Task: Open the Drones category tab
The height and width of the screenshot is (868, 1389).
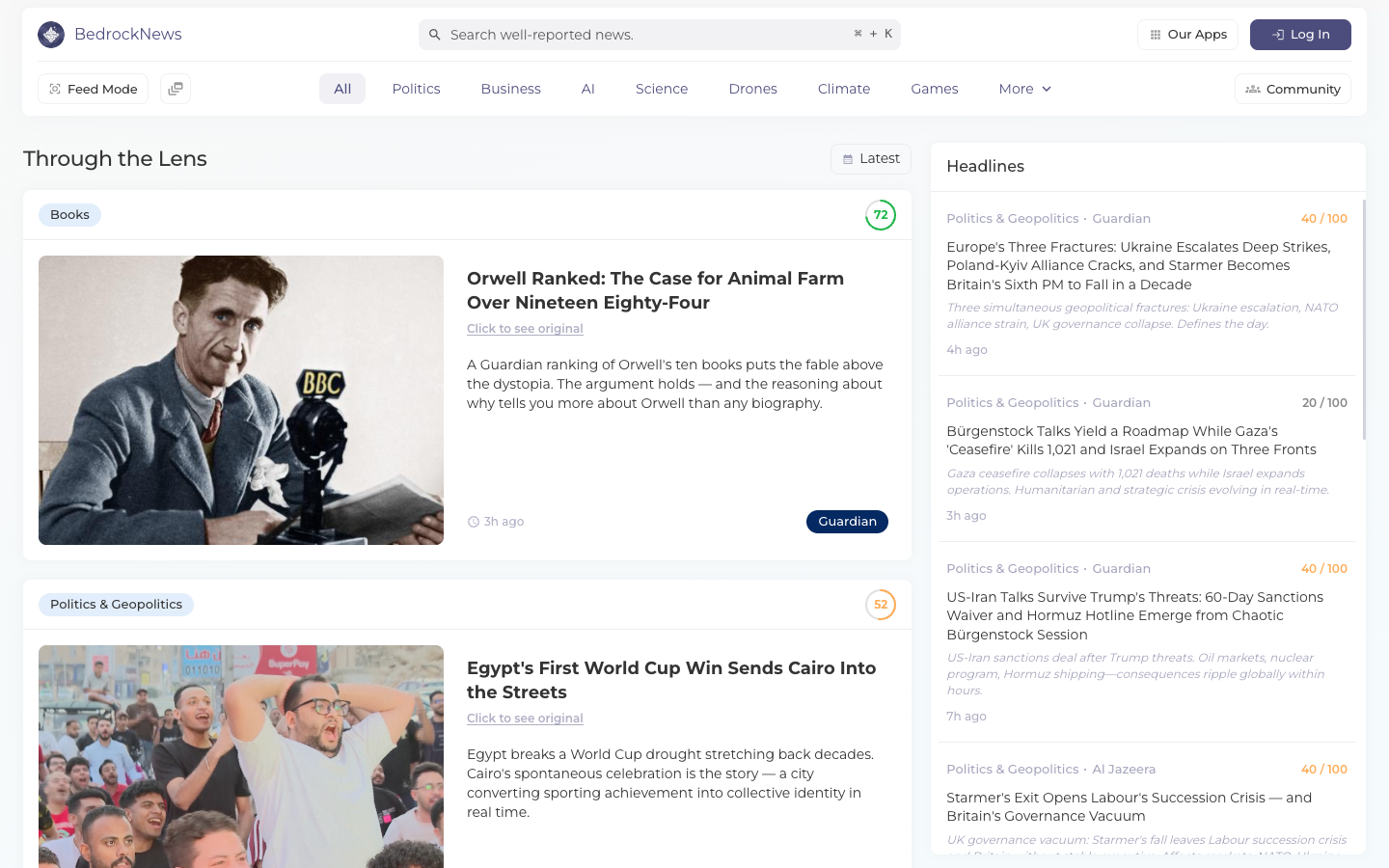Action: 753,89
